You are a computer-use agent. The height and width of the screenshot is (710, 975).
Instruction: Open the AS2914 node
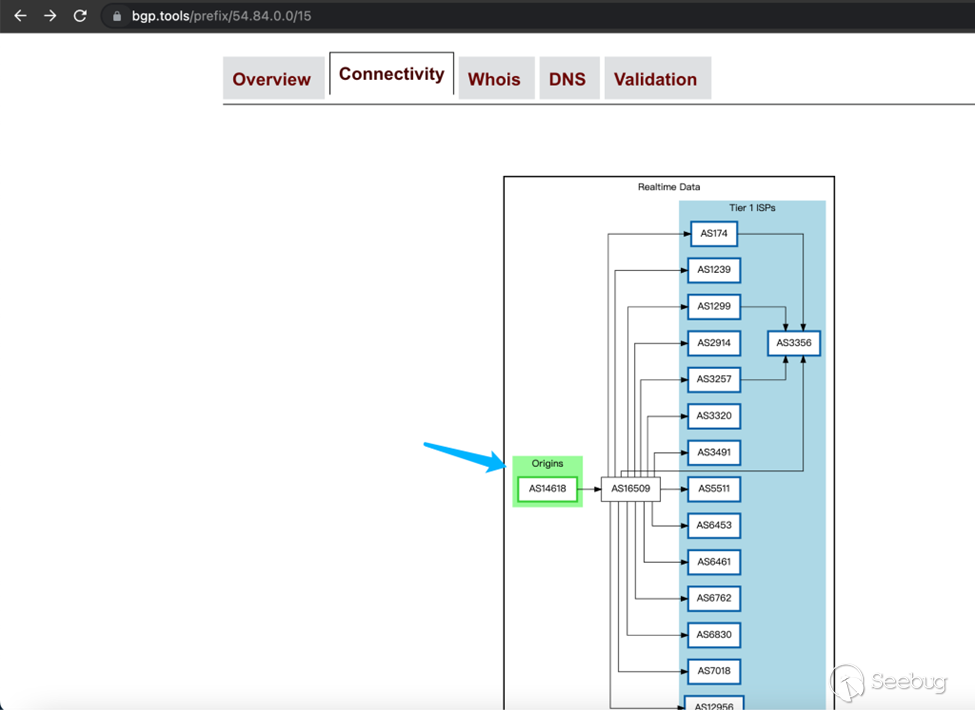tap(714, 343)
